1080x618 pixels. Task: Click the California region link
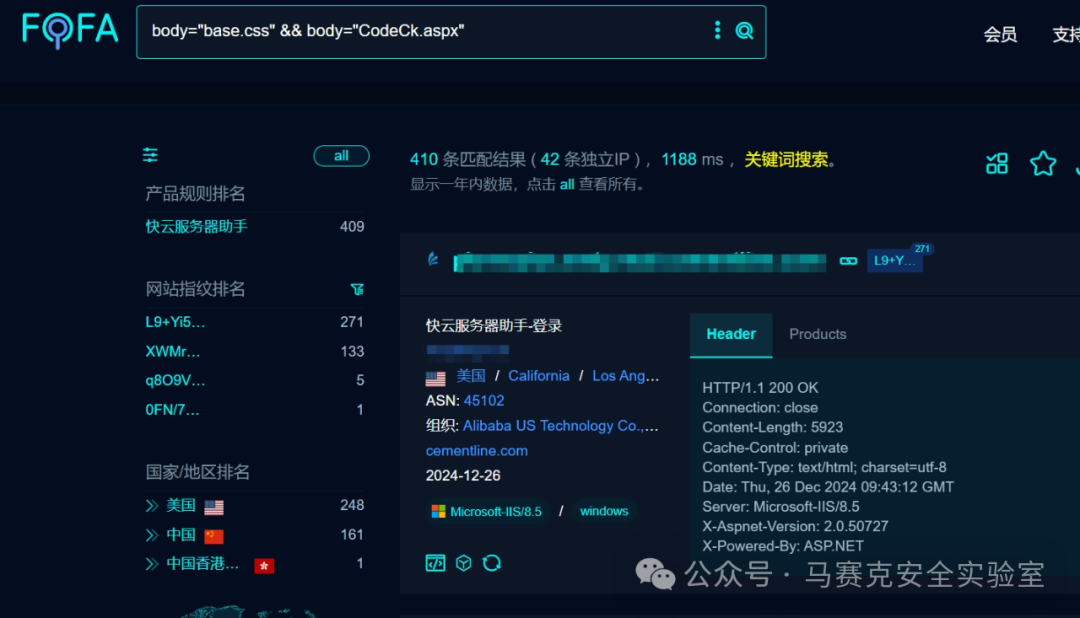point(539,376)
